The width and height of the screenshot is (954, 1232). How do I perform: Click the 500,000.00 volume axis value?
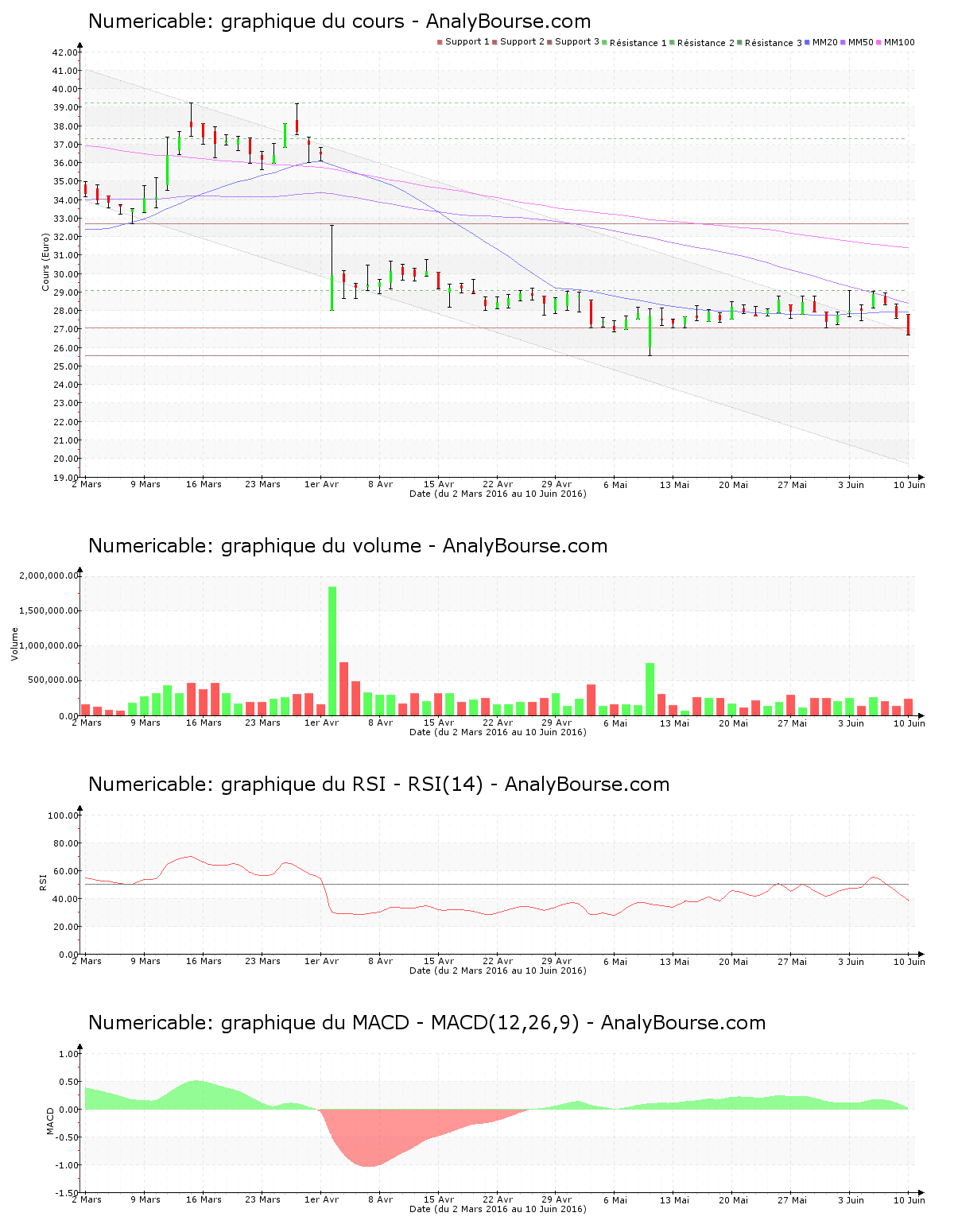point(52,680)
